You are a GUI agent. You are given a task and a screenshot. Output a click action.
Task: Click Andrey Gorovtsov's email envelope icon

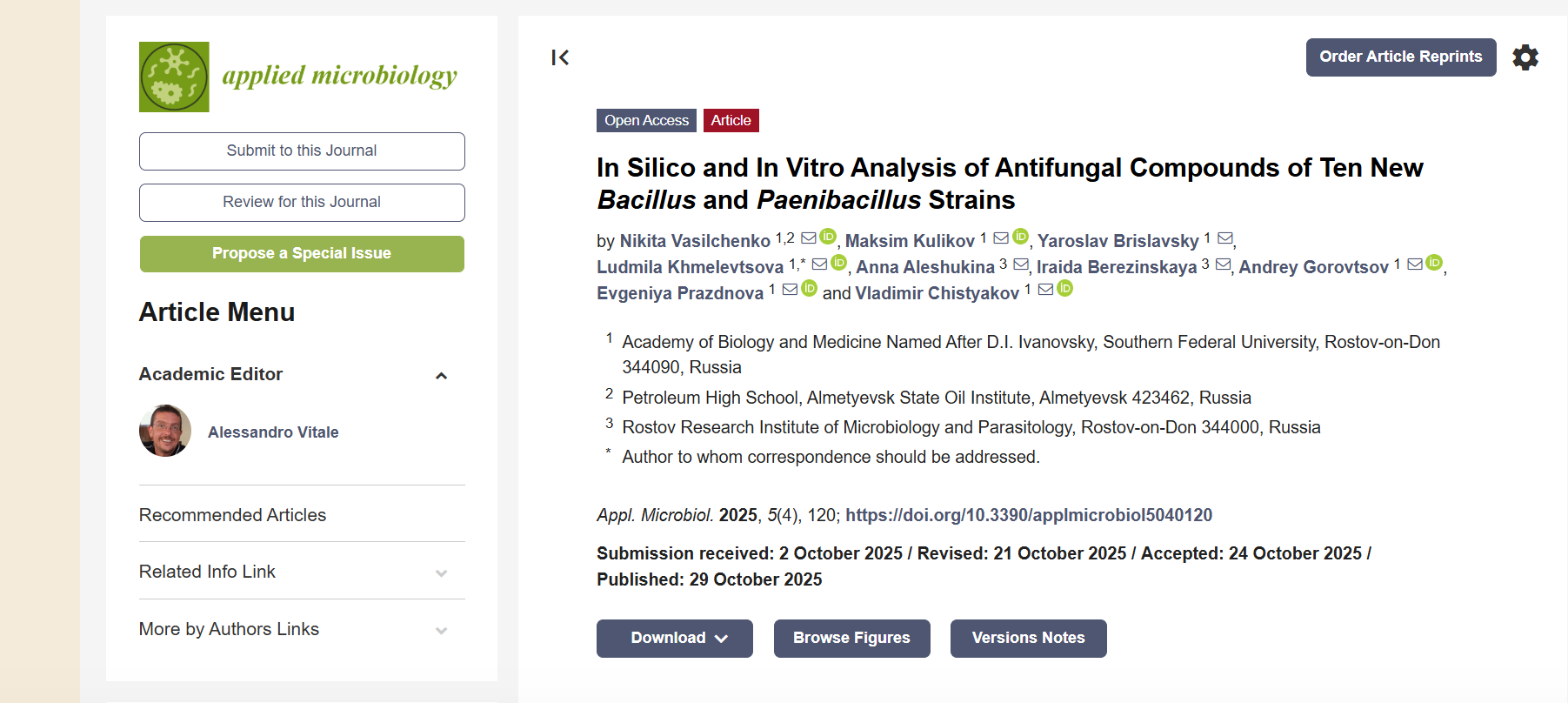pyautogui.click(x=1415, y=264)
